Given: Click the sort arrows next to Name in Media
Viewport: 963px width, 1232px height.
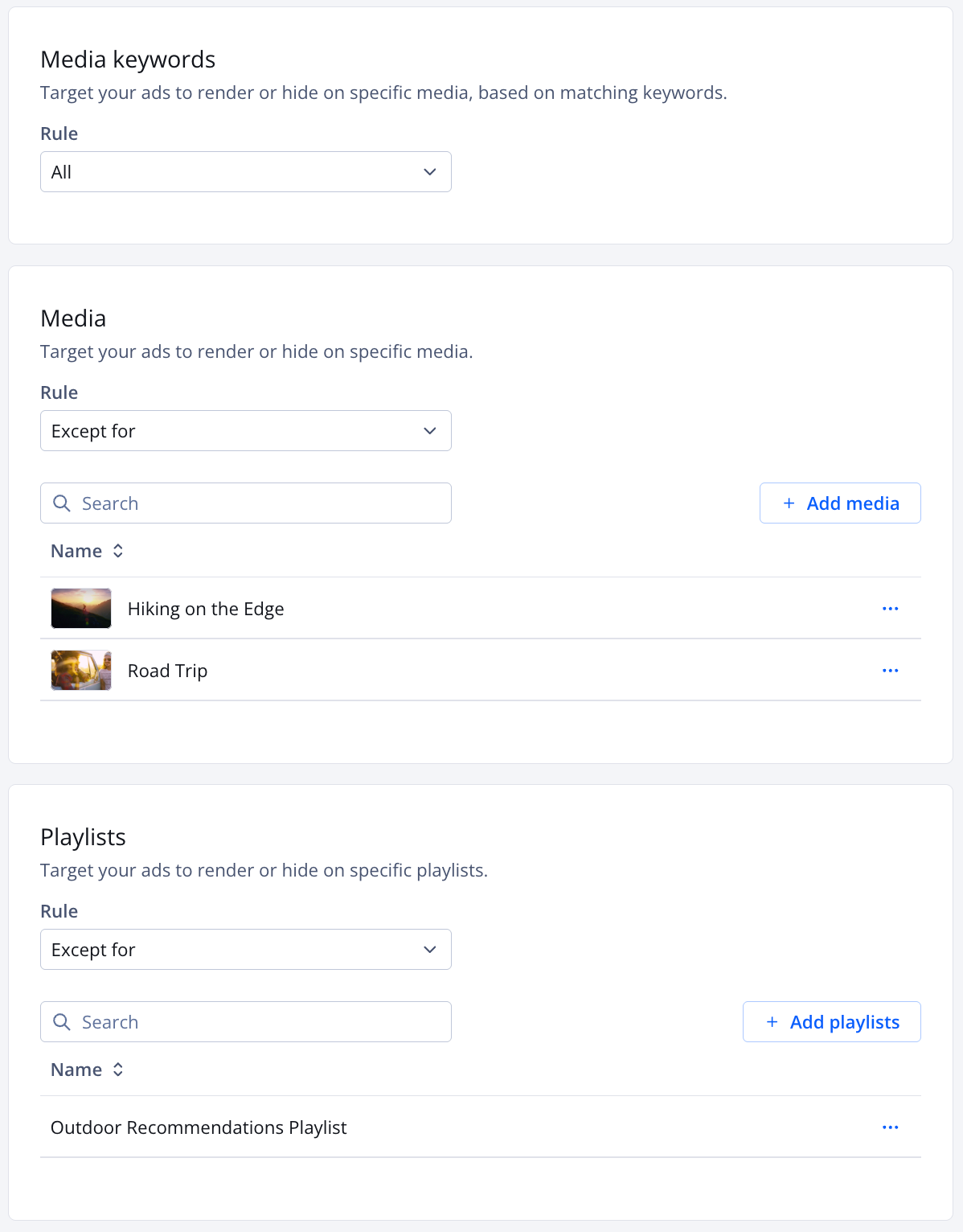Looking at the screenshot, I should [x=117, y=550].
